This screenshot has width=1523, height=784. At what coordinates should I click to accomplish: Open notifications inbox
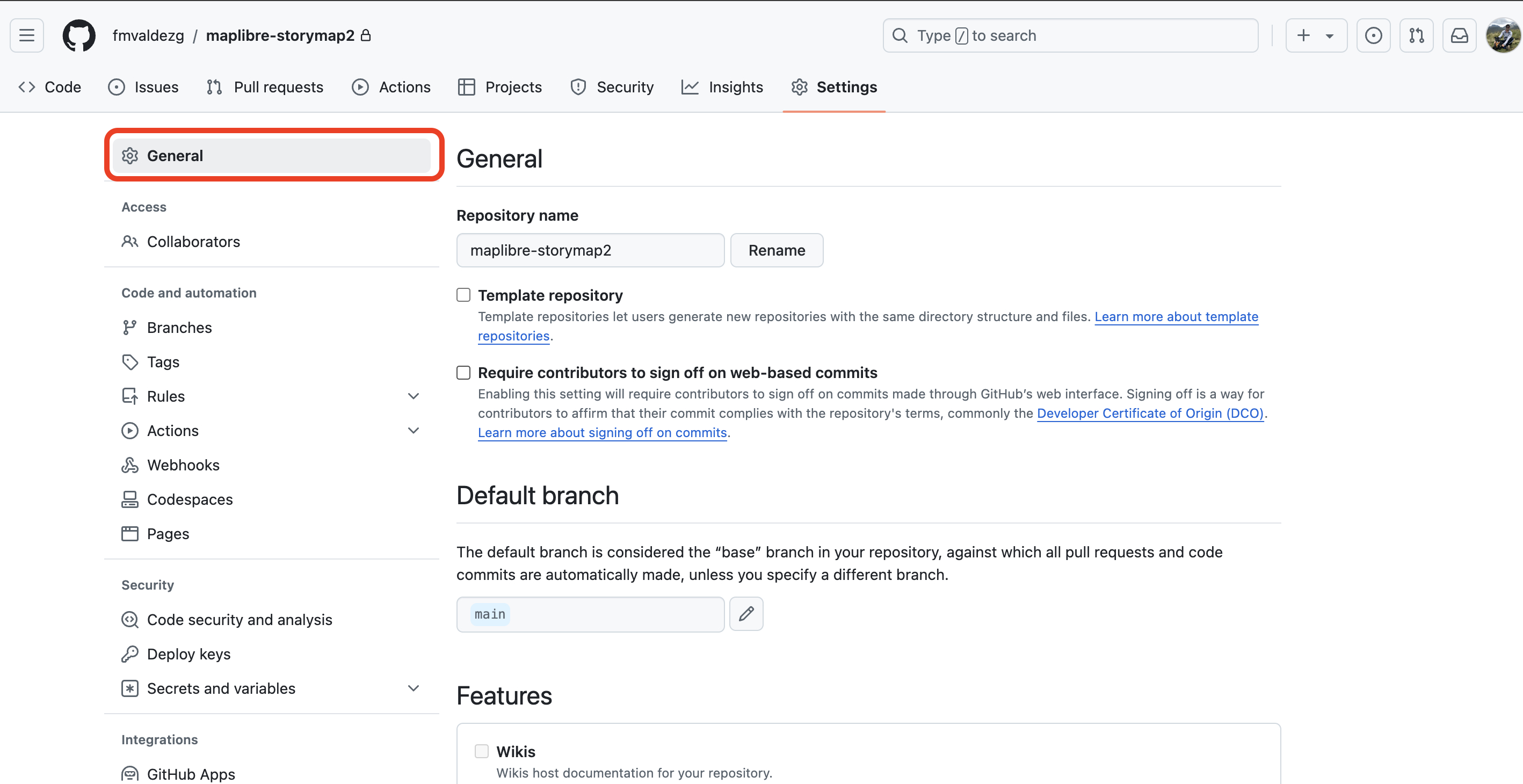coord(1460,35)
